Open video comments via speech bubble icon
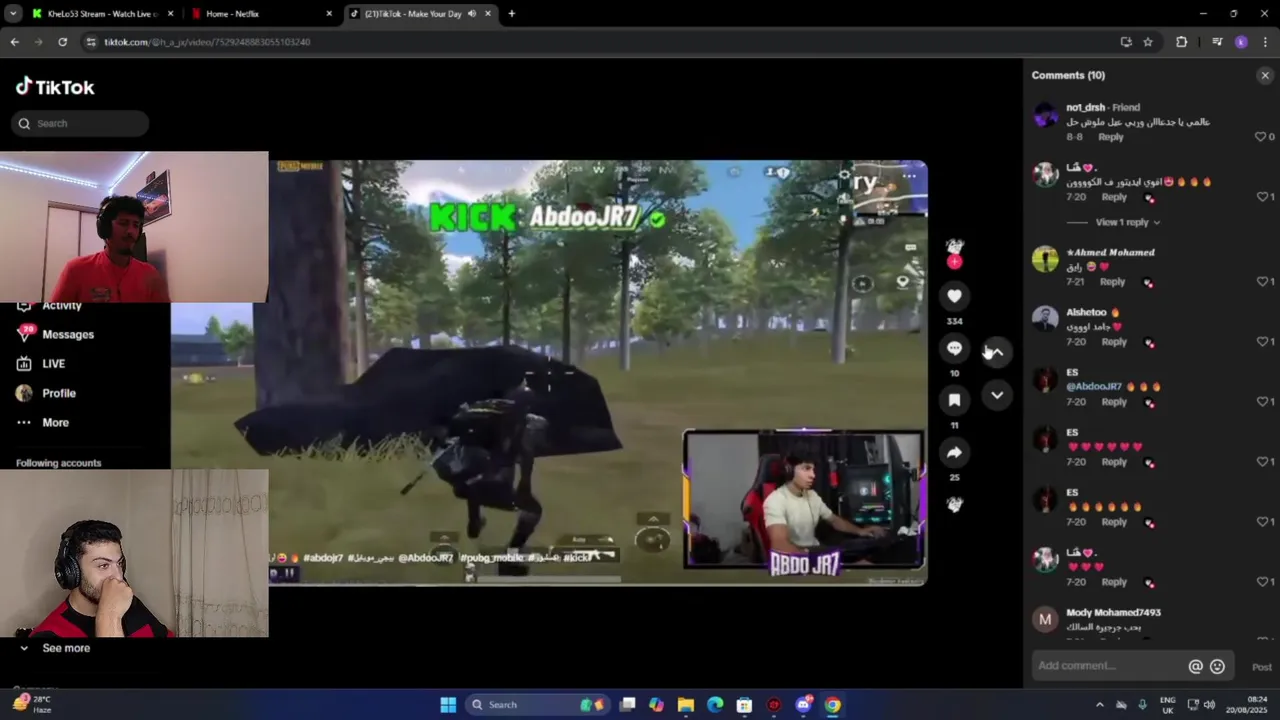Screen dimensions: 1280x720 (x=954, y=348)
